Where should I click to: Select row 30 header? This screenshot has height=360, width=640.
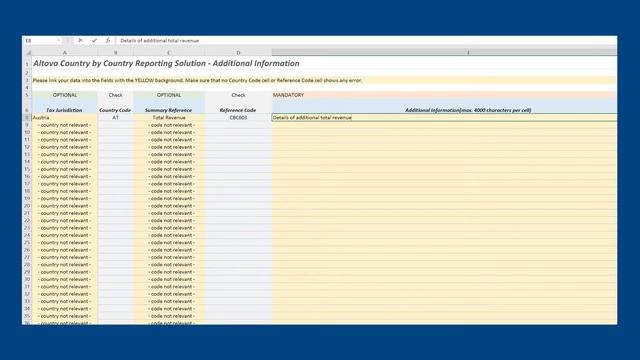pos(27,279)
